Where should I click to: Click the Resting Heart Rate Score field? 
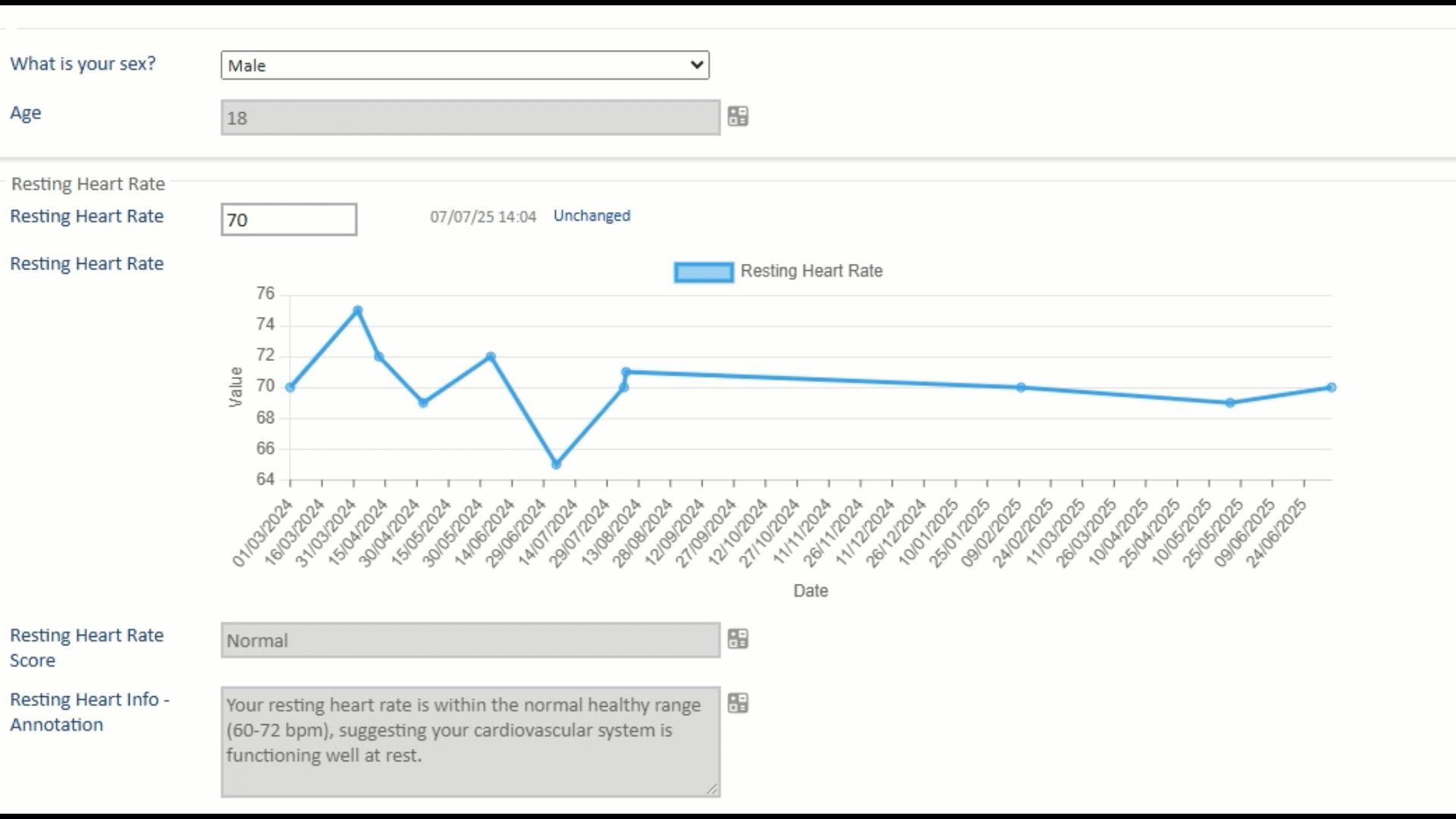[x=470, y=641]
